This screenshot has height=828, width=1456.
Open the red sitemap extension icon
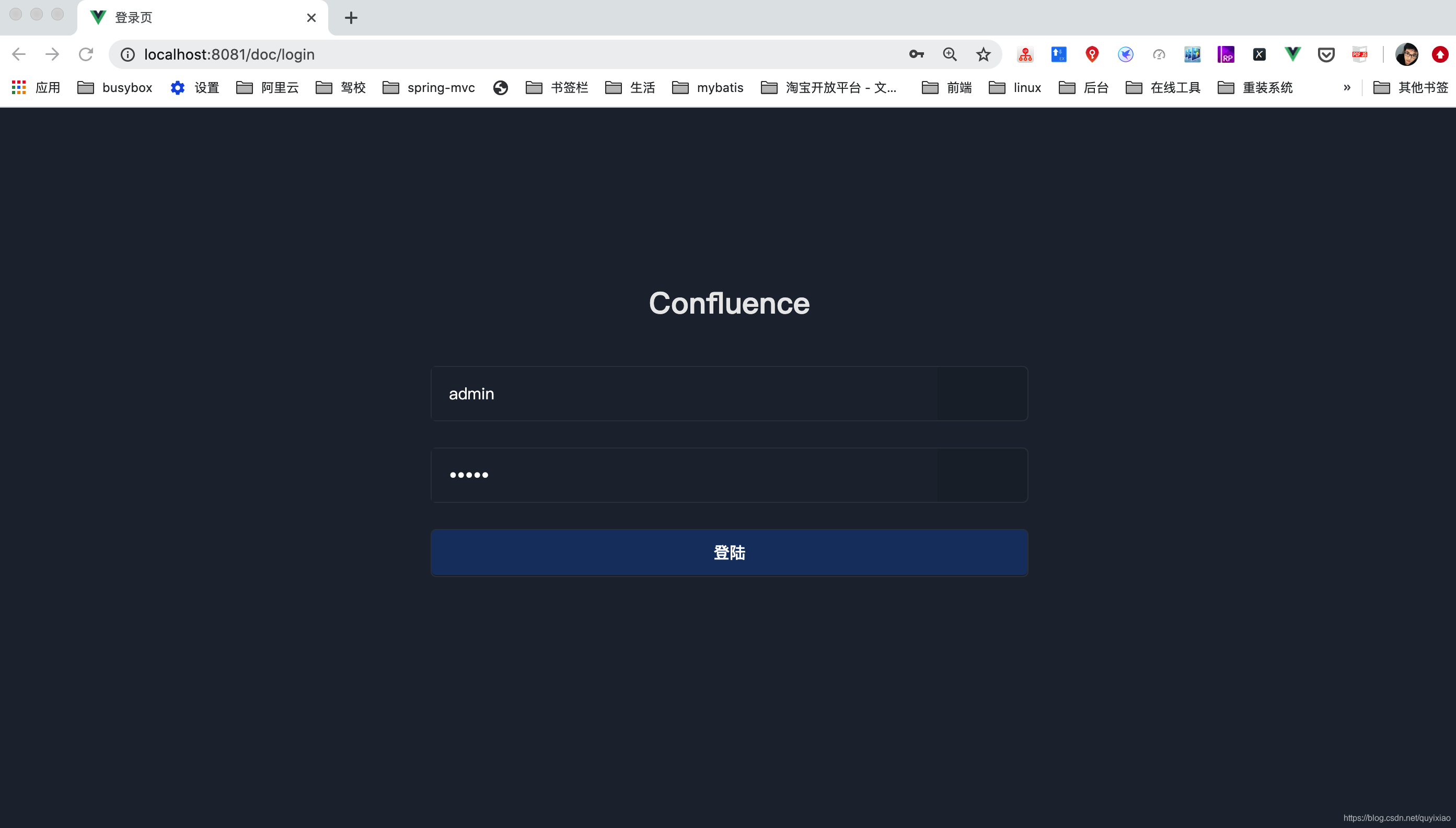1025,54
